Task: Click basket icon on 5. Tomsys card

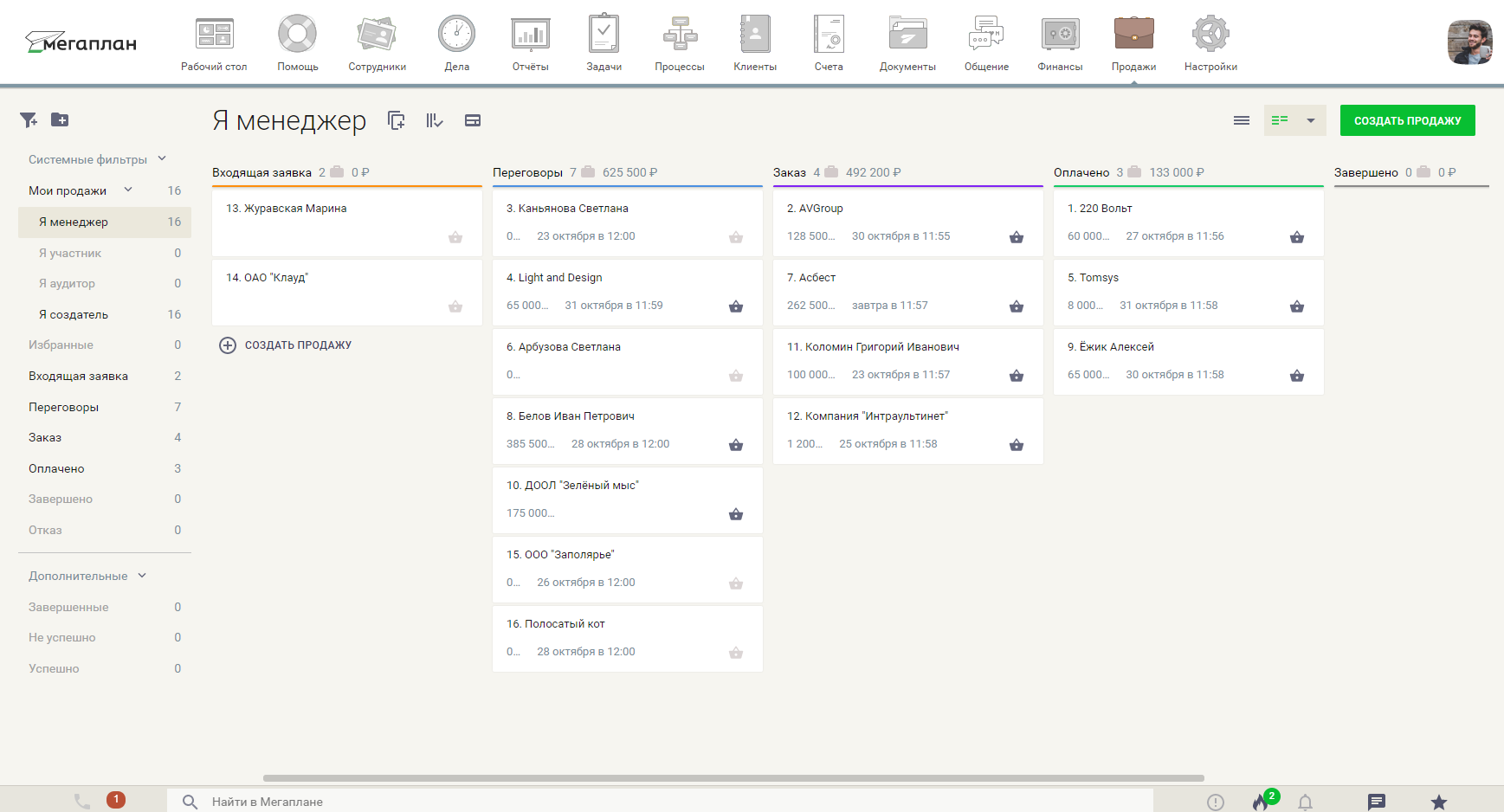Action: click(1297, 306)
